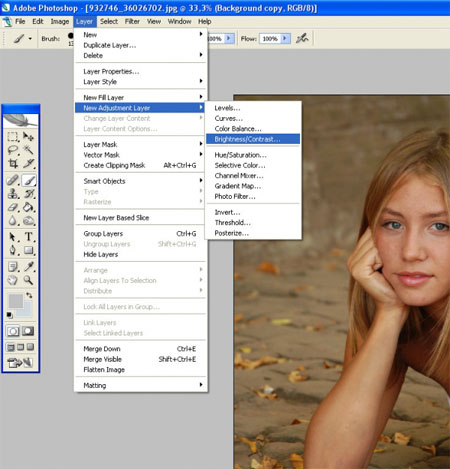Switch to Standard Mode editing
This screenshot has height=469, width=450.
(13, 331)
